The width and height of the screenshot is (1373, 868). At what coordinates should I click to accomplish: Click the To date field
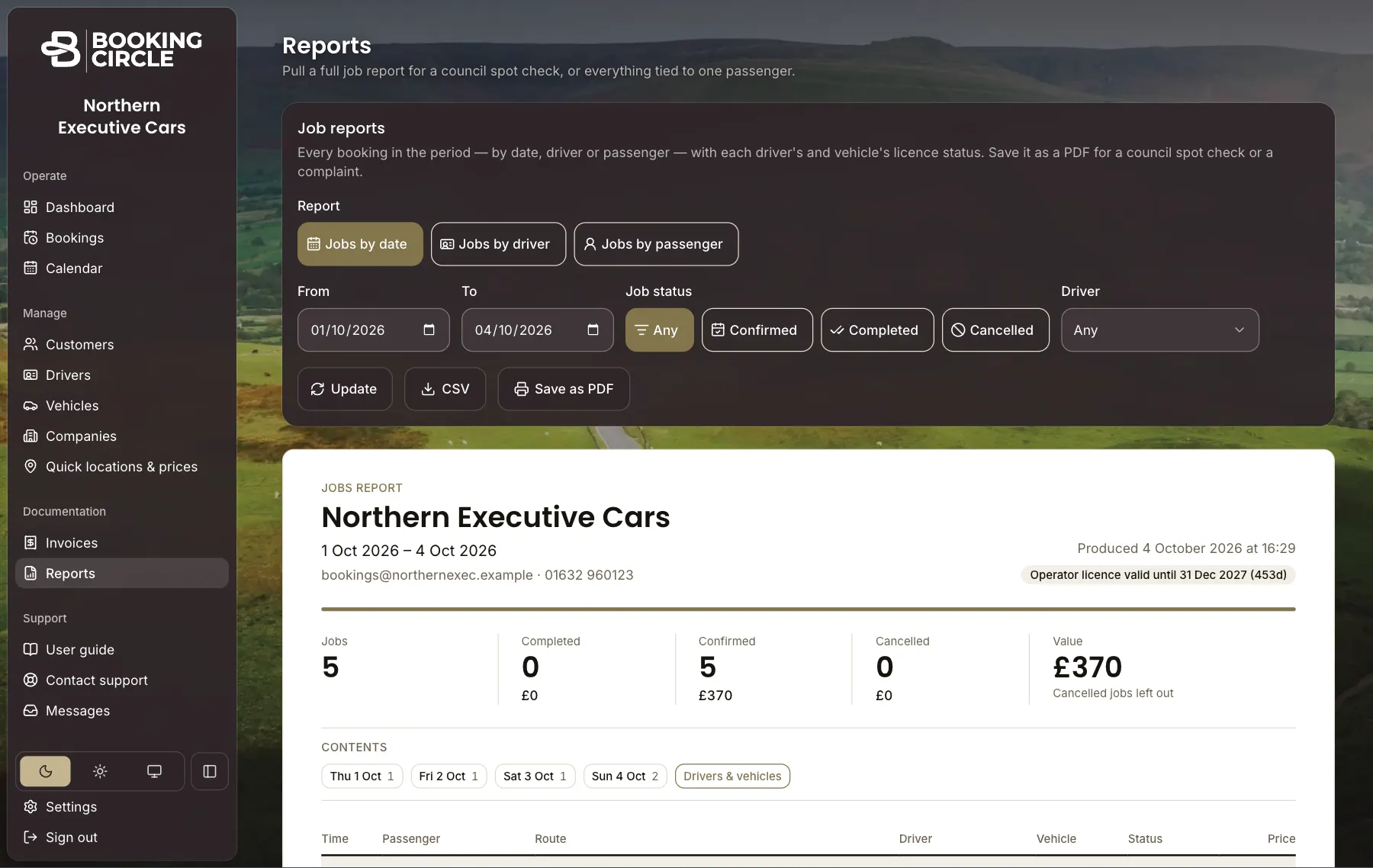pos(538,330)
